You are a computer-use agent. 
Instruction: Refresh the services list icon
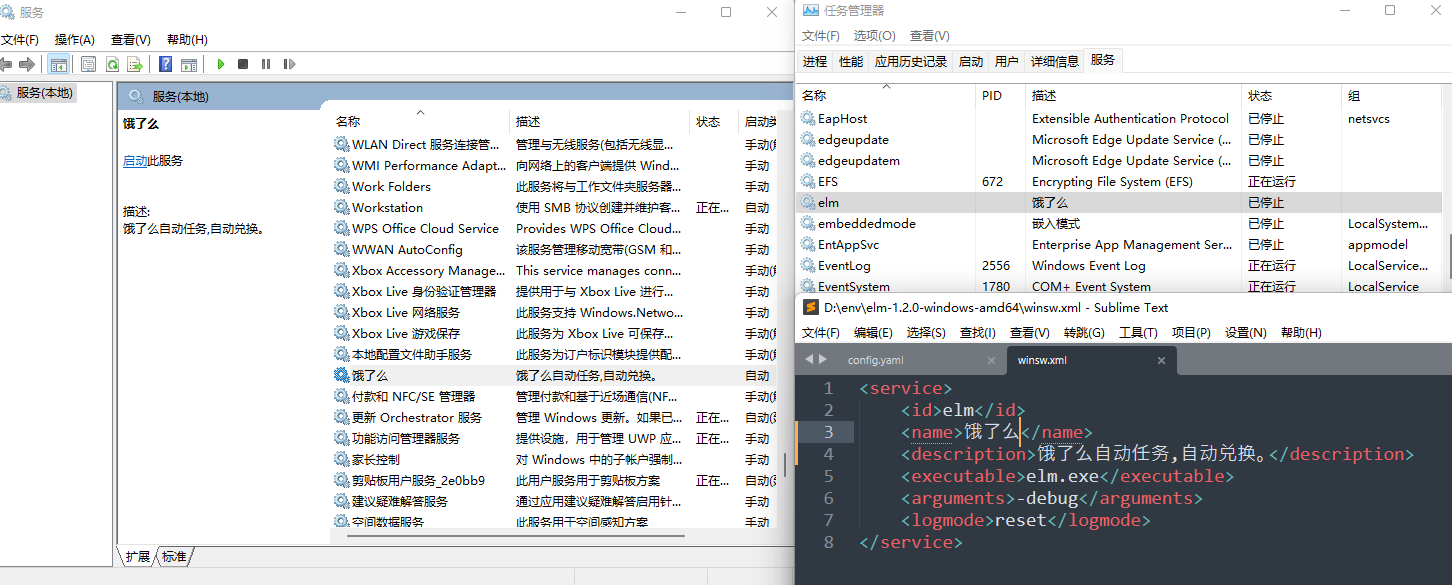[111, 64]
